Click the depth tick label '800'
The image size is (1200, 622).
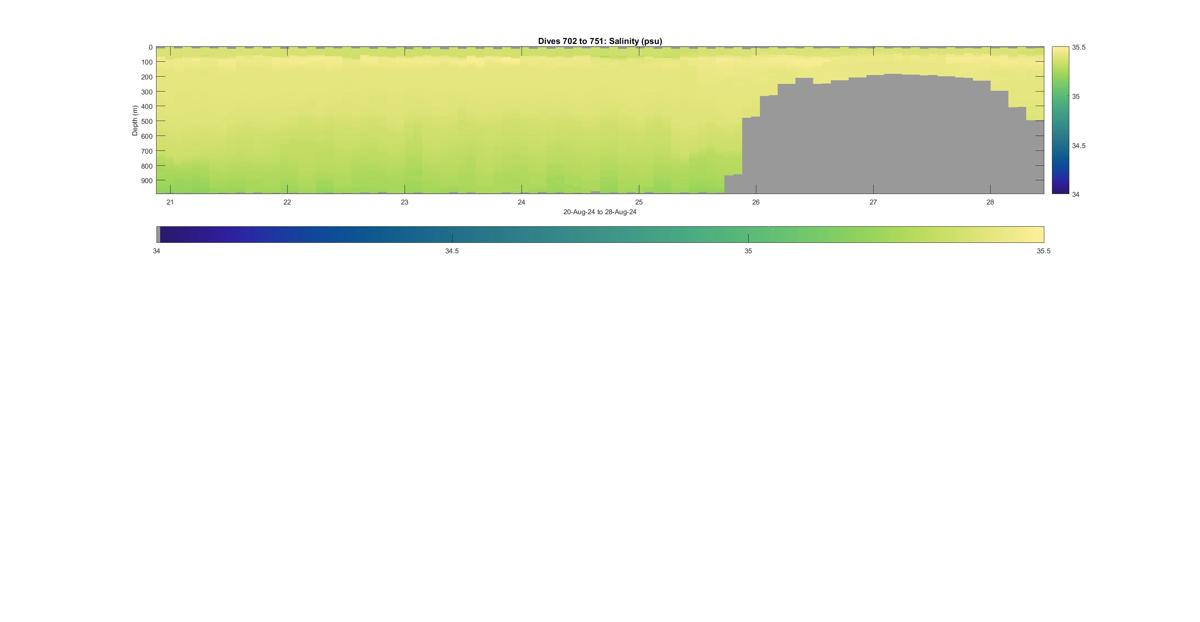146,166
